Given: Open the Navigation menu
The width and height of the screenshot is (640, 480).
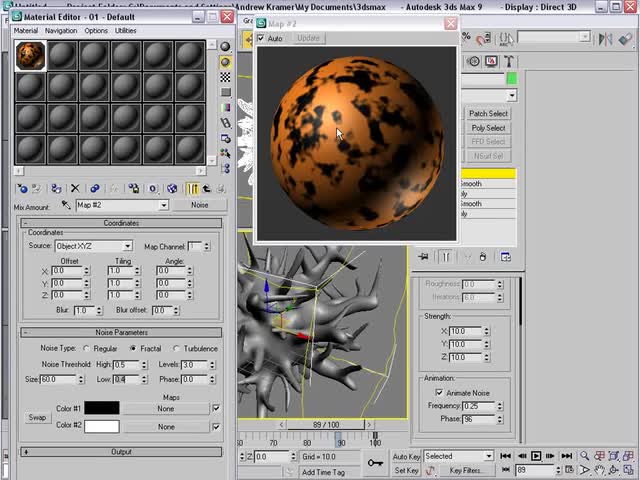Looking at the screenshot, I should [61, 31].
